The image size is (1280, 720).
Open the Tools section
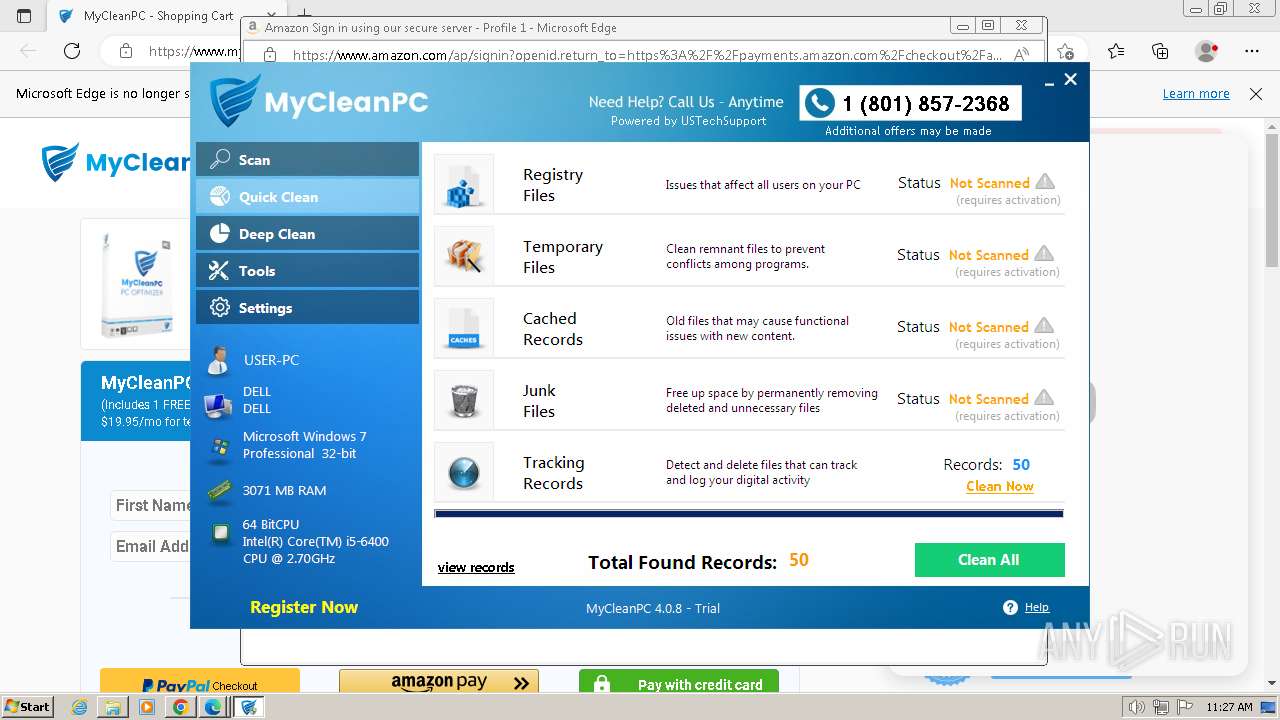point(307,271)
